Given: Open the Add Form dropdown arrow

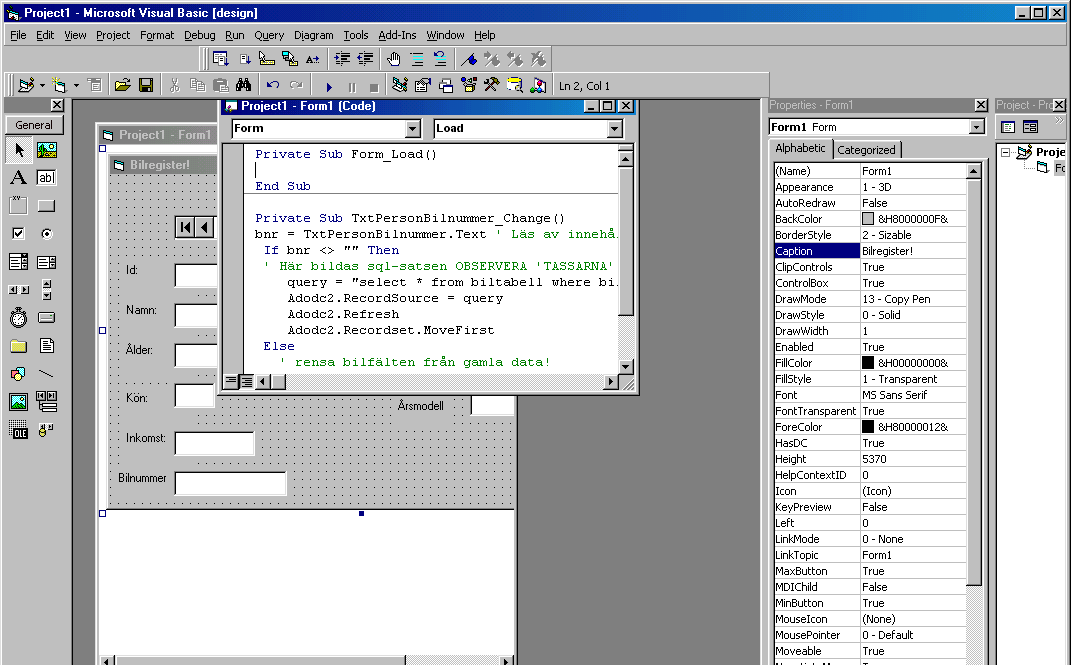Looking at the screenshot, I should pyautogui.click(x=76, y=86).
